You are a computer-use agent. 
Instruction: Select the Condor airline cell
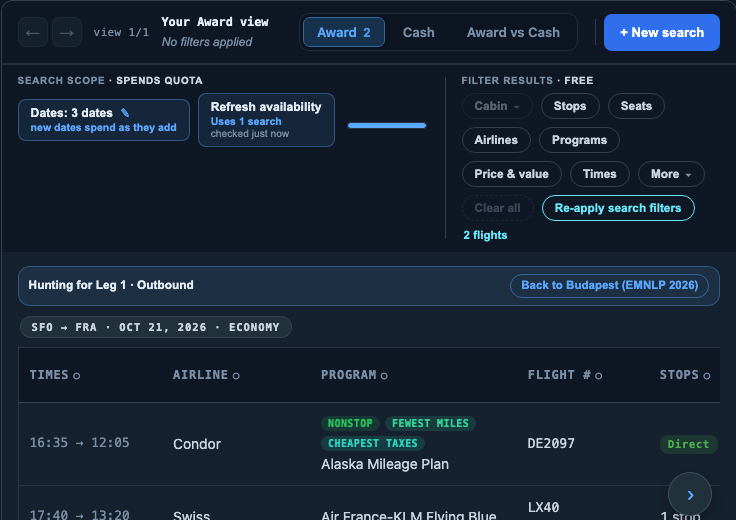click(197, 444)
